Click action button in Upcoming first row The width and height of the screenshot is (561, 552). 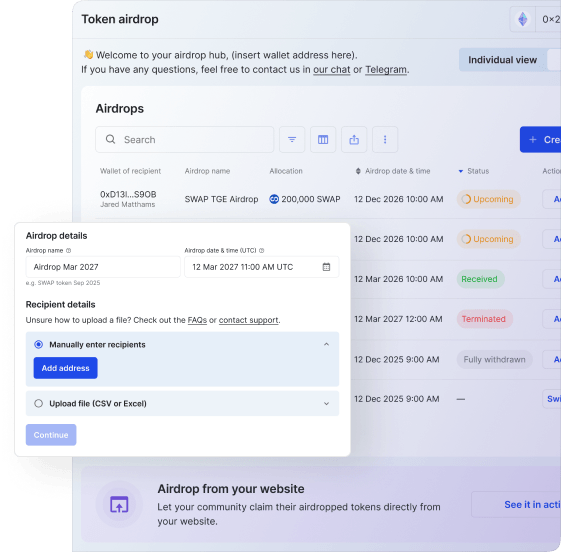[552, 199]
